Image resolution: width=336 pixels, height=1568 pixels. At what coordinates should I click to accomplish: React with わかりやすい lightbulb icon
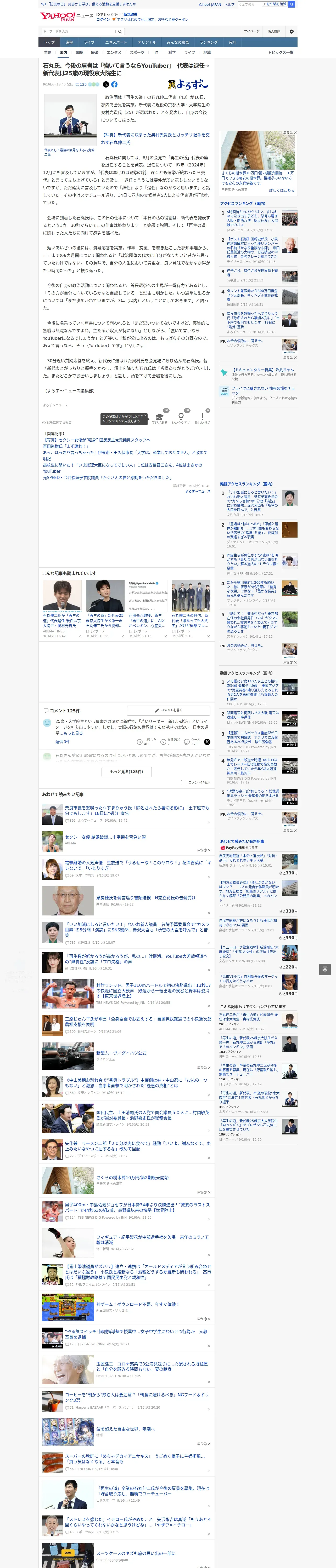pyautogui.click(x=181, y=417)
